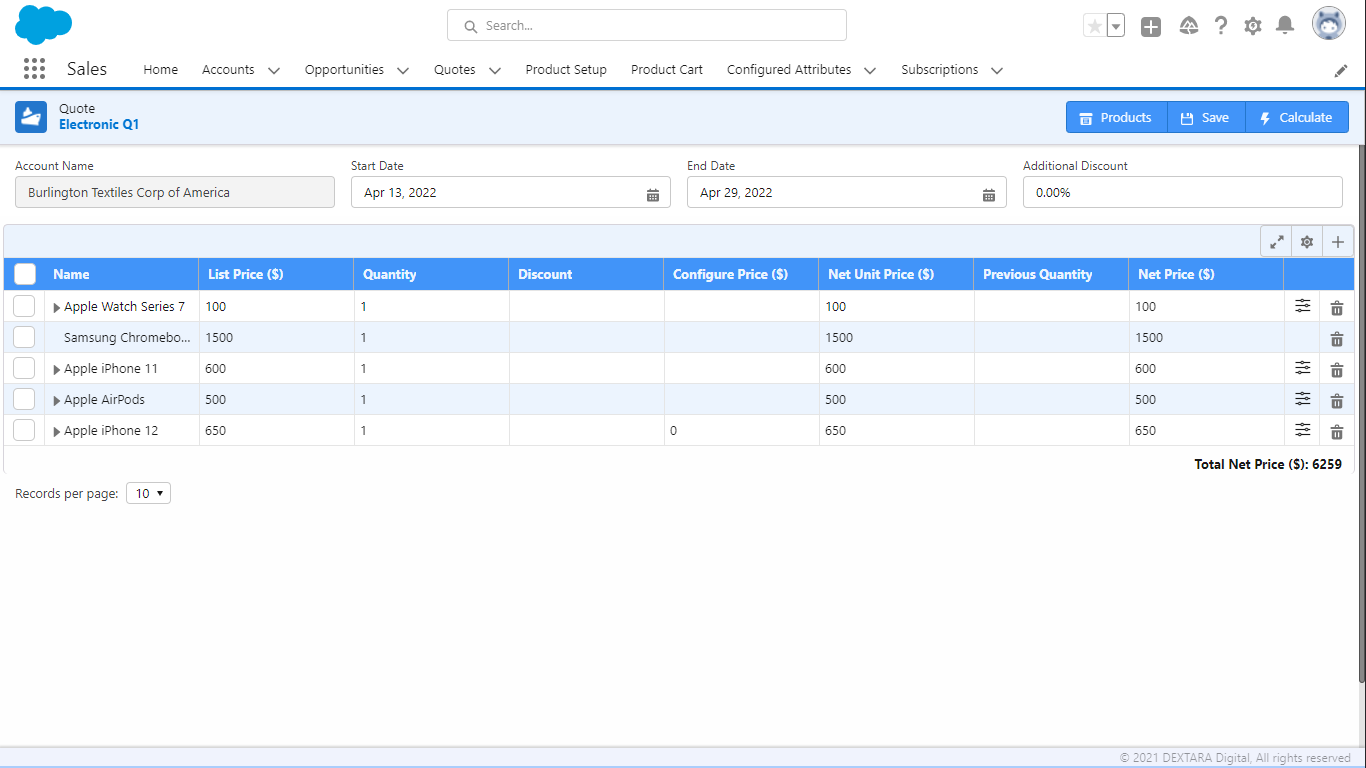
Task: Open the Opportunities tab dropdown chevron
Action: point(402,71)
